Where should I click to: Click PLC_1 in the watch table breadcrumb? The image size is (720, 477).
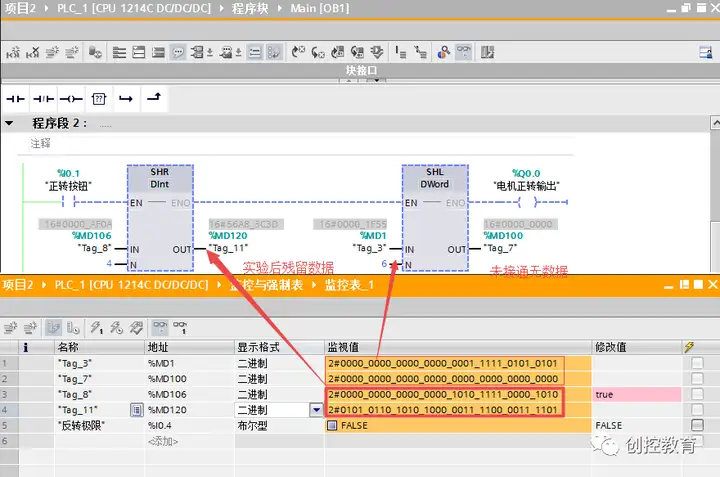tap(131, 285)
